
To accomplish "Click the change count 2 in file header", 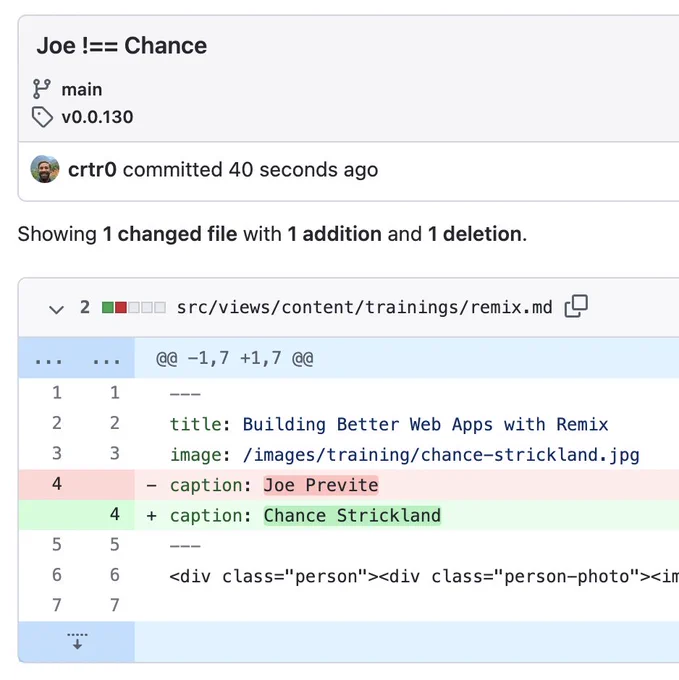I will (x=85, y=307).
